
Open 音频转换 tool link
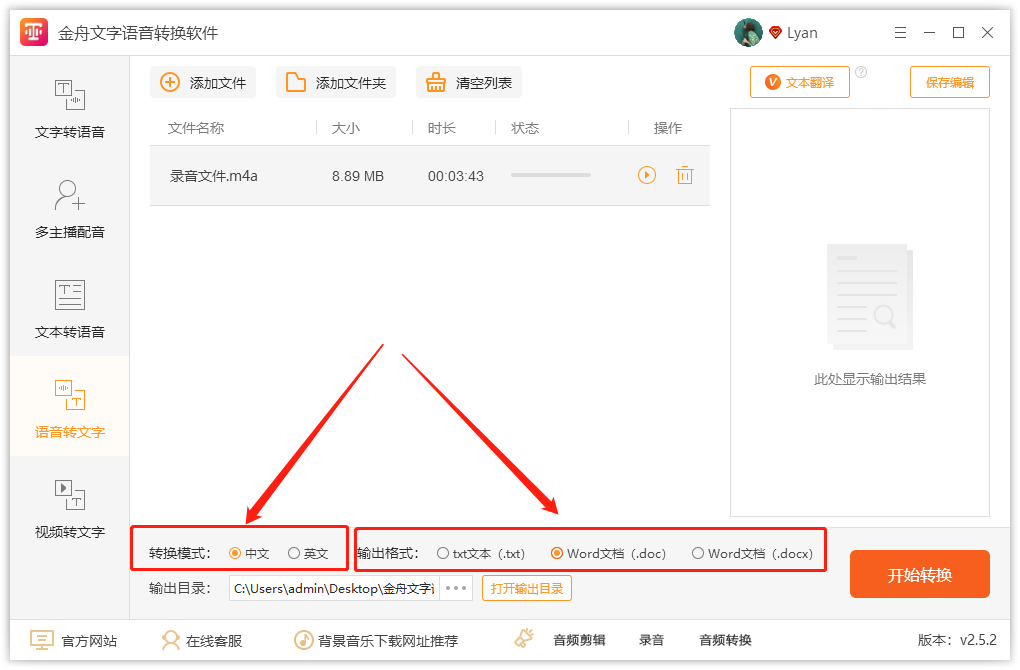coord(725,640)
